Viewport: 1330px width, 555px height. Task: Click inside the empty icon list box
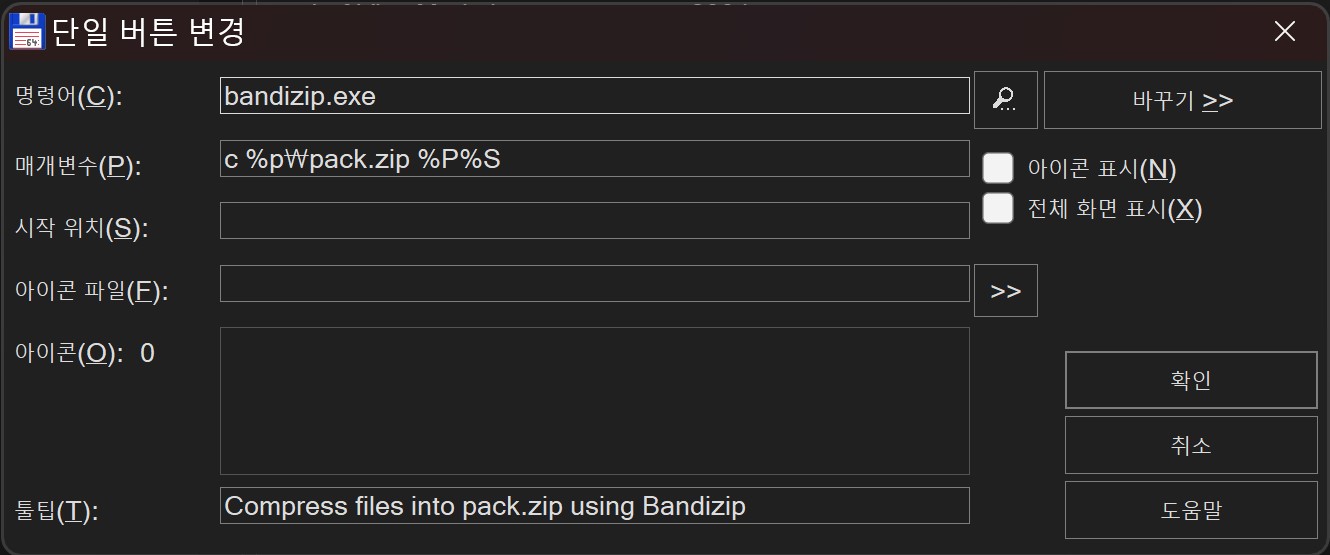594,400
